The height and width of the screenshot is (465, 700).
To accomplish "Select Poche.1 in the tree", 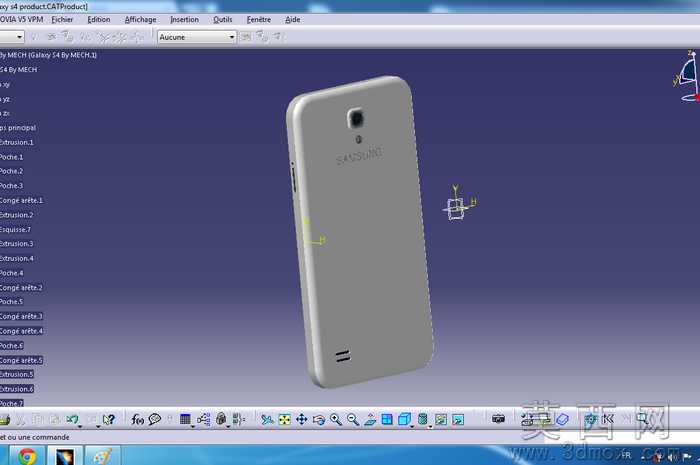I will (x=11, y=157).
